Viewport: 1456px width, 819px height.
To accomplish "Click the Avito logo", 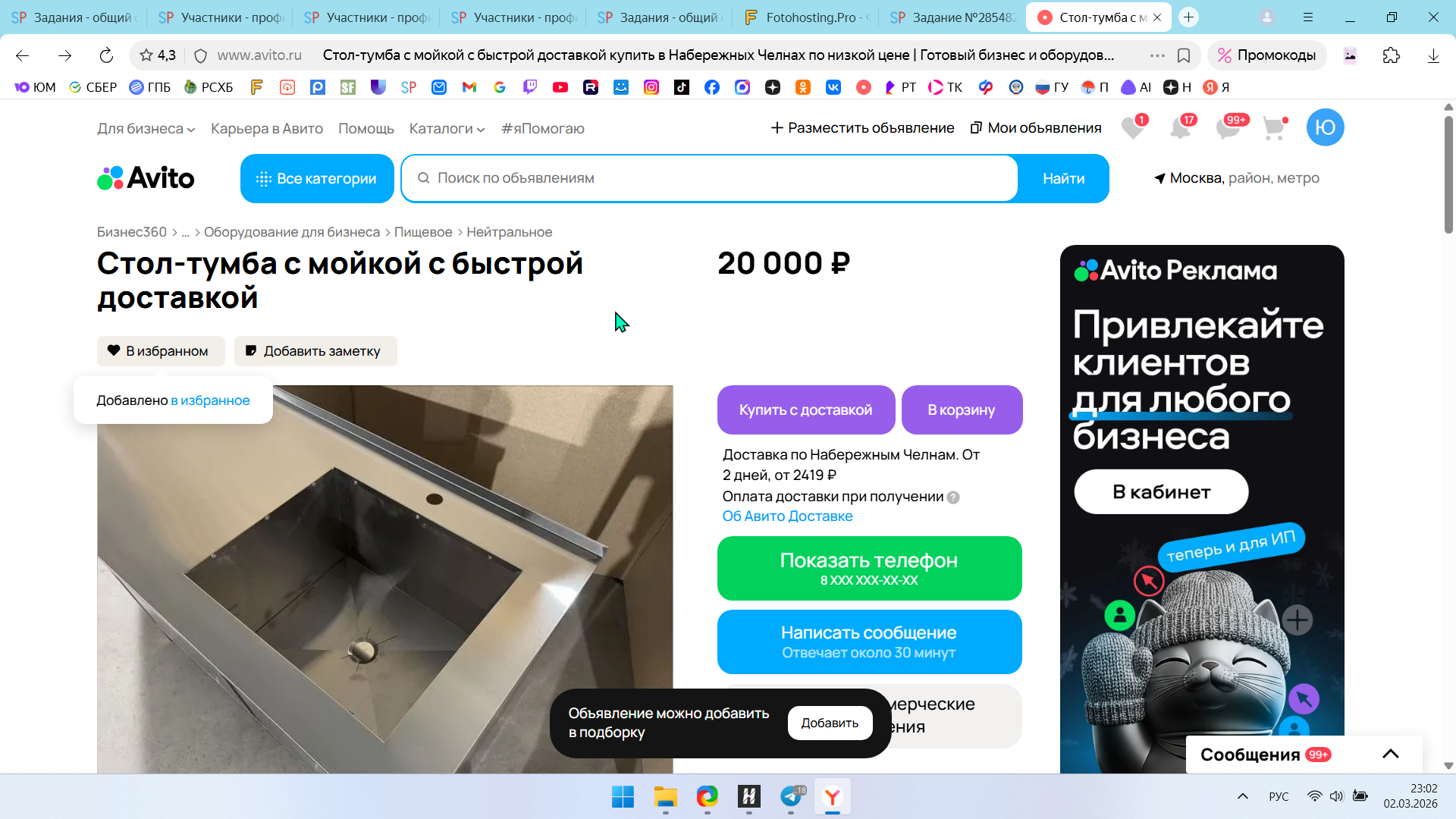I will [x=146, y=178].
